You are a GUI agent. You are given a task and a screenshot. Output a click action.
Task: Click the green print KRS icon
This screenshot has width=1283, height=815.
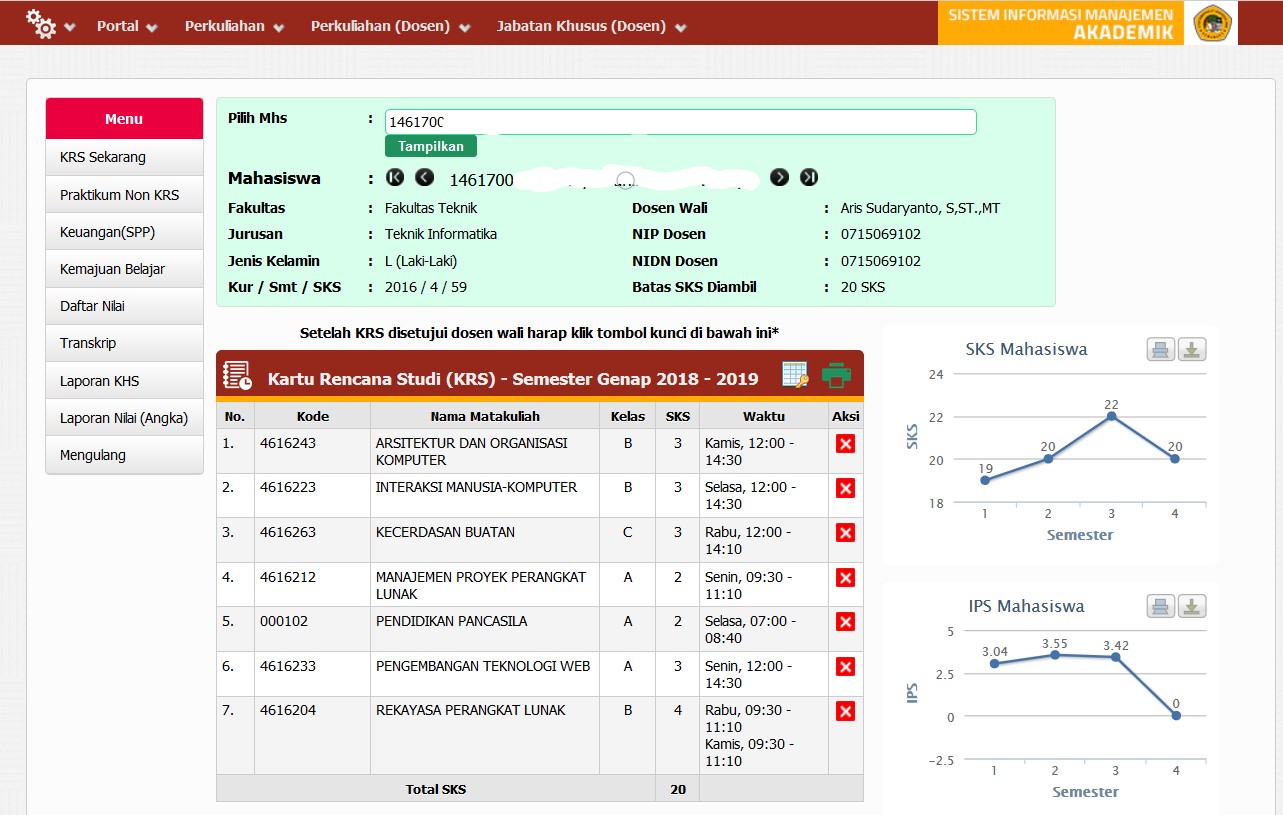click(836, 375)
